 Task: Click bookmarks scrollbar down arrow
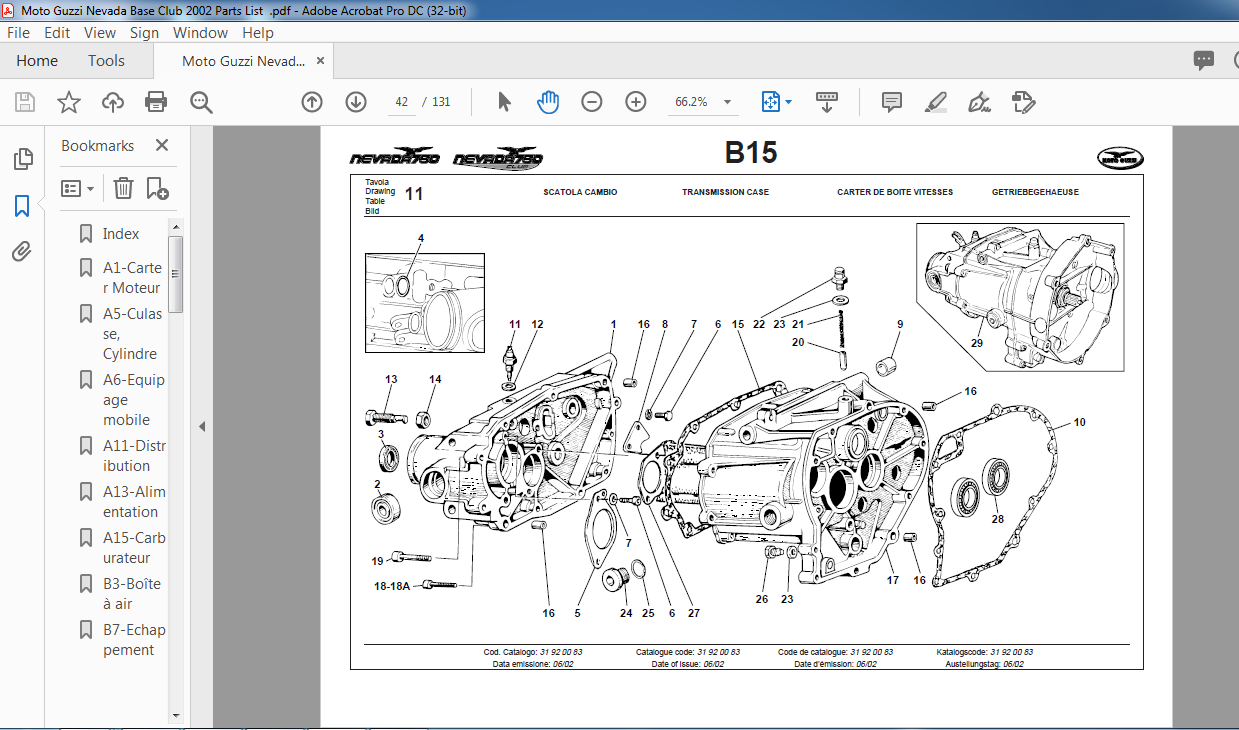coord(176,716)
